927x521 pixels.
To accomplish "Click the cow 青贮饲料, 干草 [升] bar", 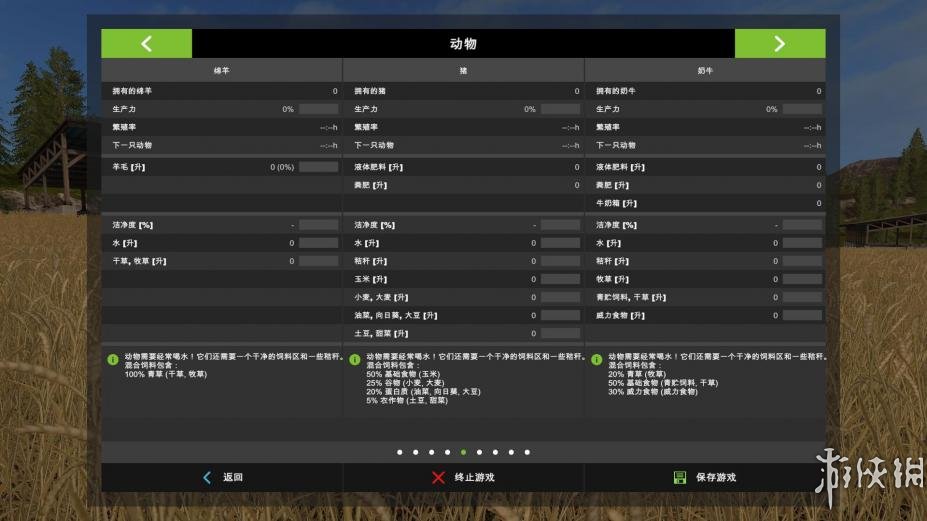I will 802,297.
